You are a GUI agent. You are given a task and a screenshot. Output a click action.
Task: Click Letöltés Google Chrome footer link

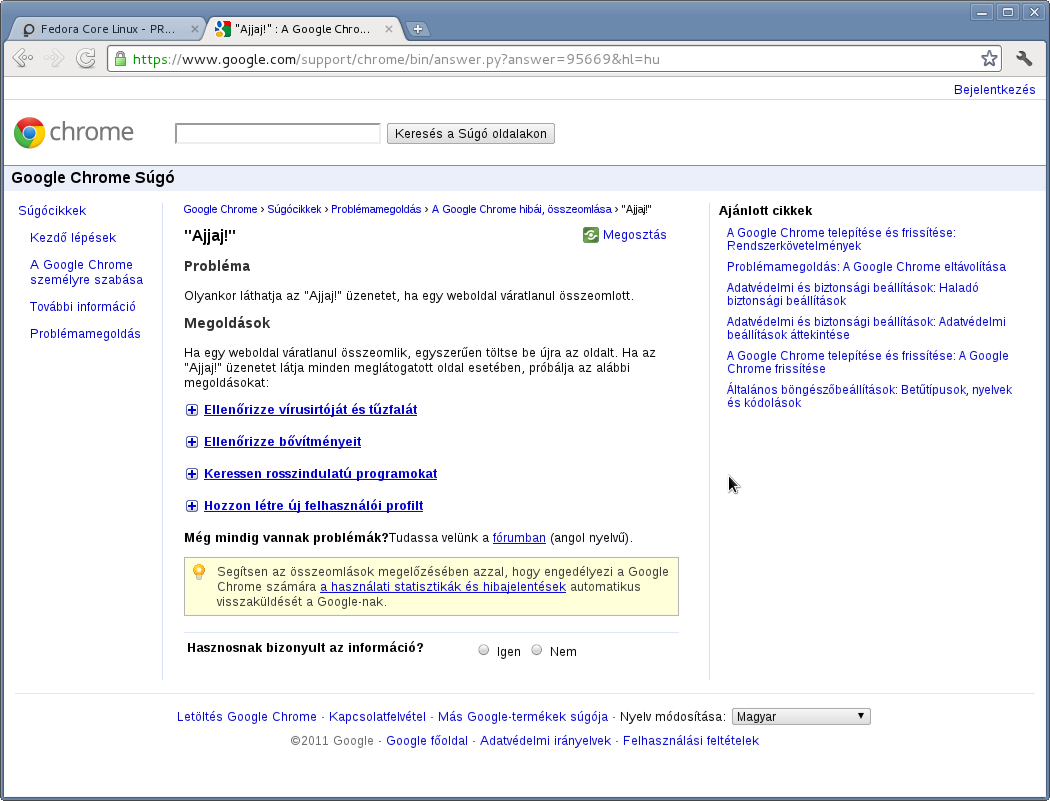246,717
